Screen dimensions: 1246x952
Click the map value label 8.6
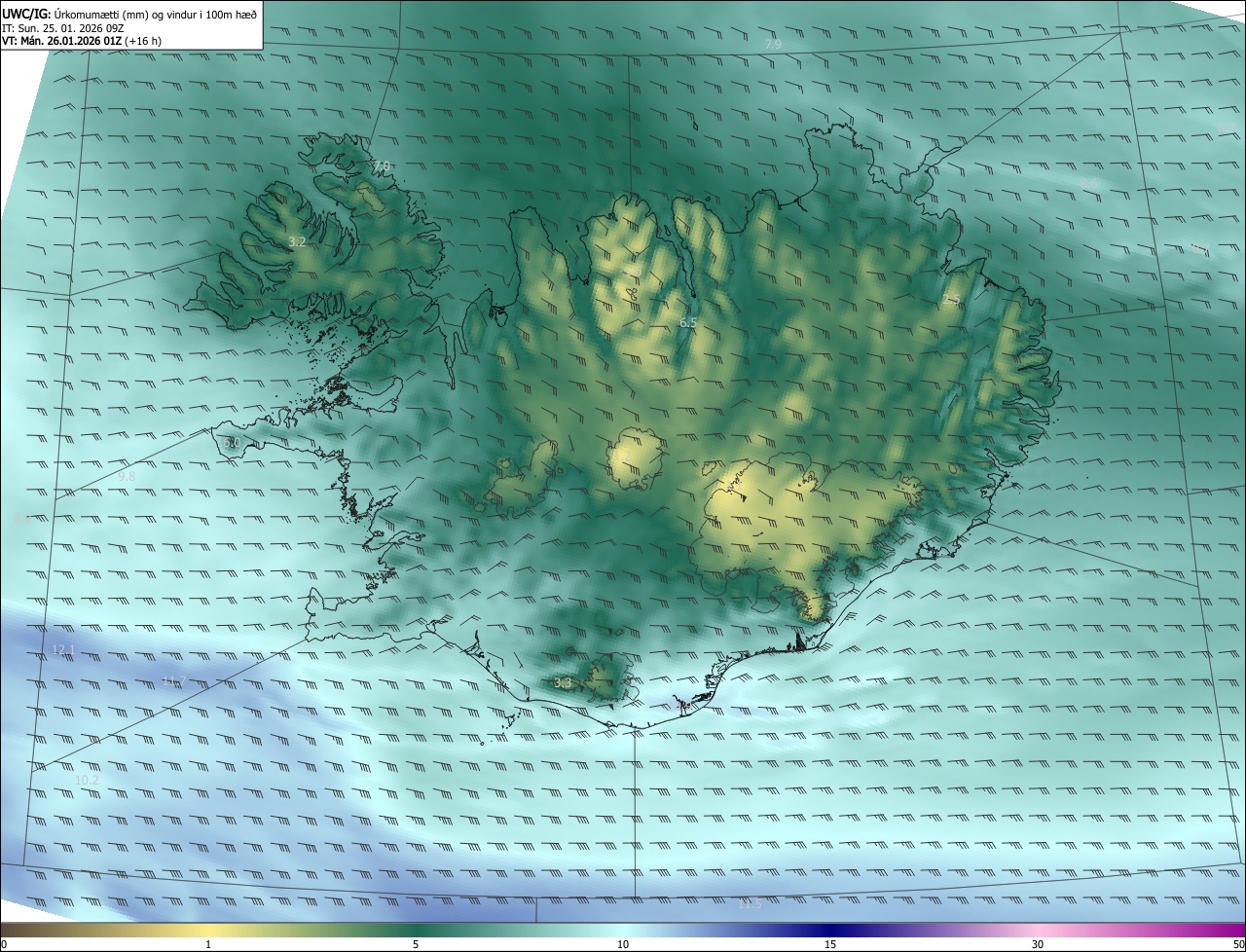pyautogui.click(x=1088, y=183)
